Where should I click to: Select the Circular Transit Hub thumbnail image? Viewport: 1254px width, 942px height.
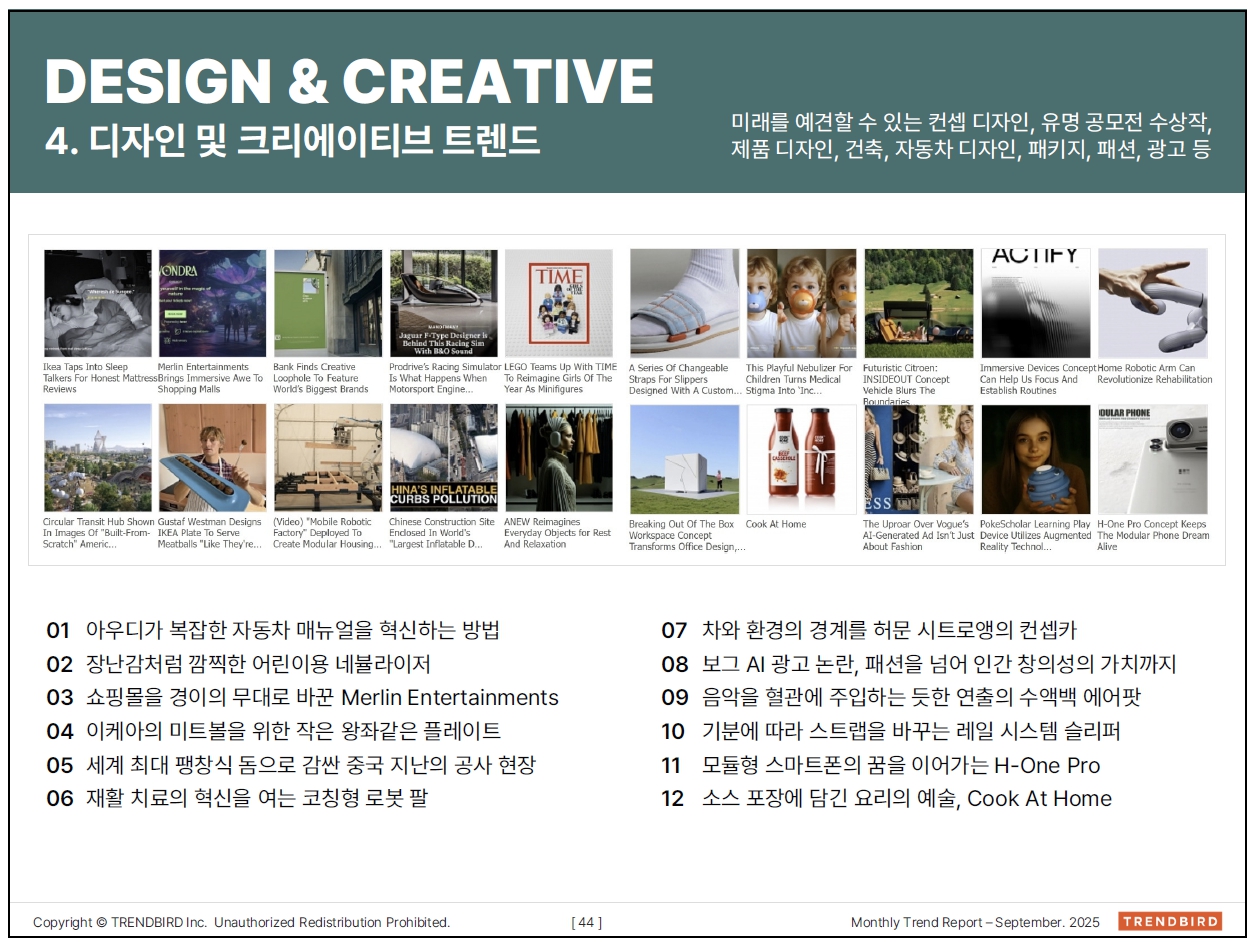98,458
